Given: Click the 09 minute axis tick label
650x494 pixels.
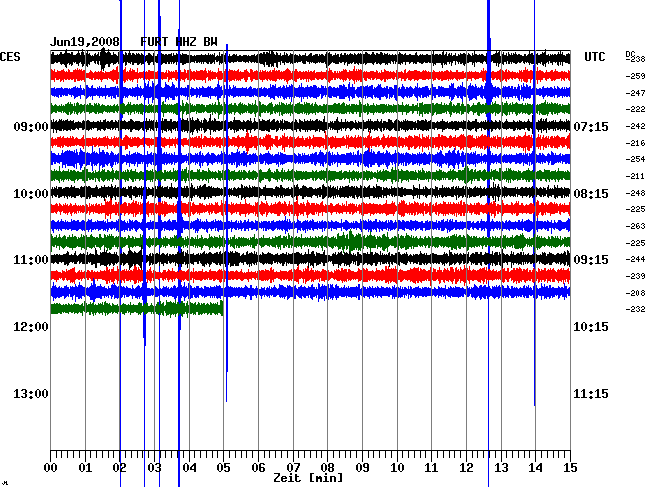Looking at the screenshot, I should [x=362, y=468].
